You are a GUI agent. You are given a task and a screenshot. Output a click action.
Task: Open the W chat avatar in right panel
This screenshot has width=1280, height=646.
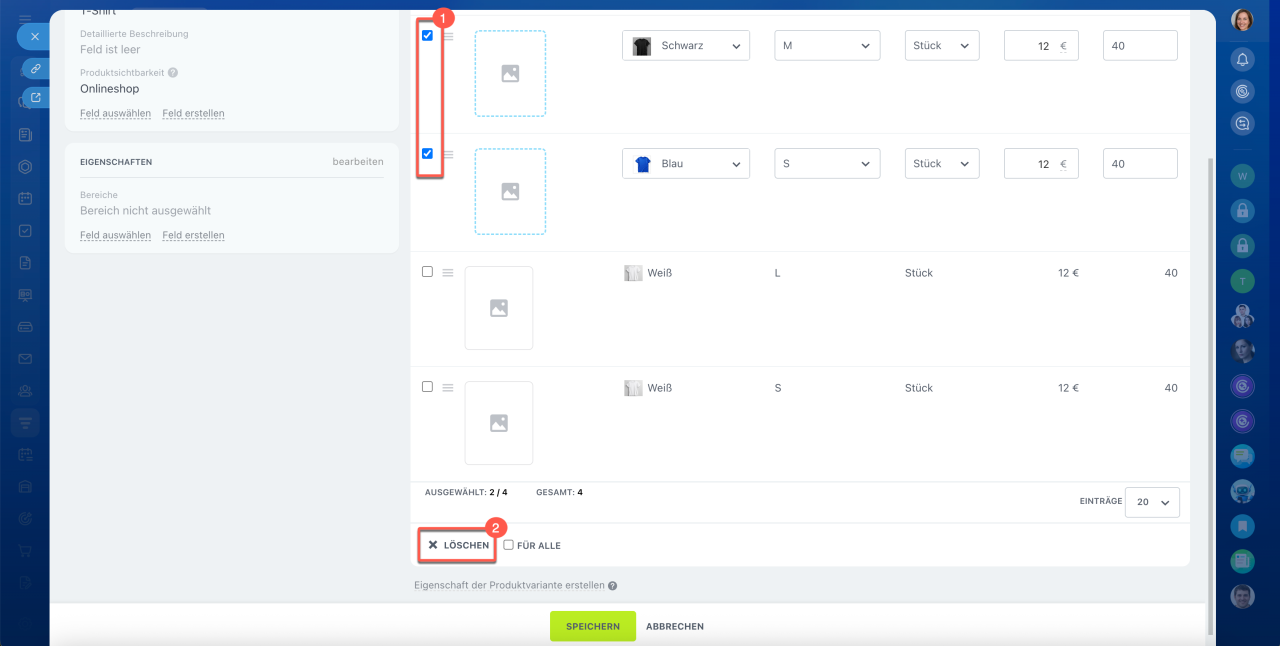[1242, 177]
